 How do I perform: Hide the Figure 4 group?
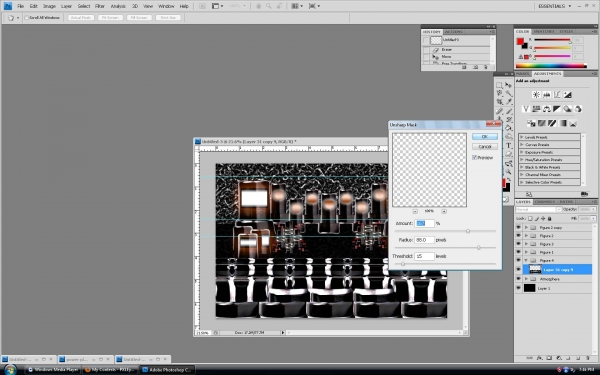[x=518, y=260]
